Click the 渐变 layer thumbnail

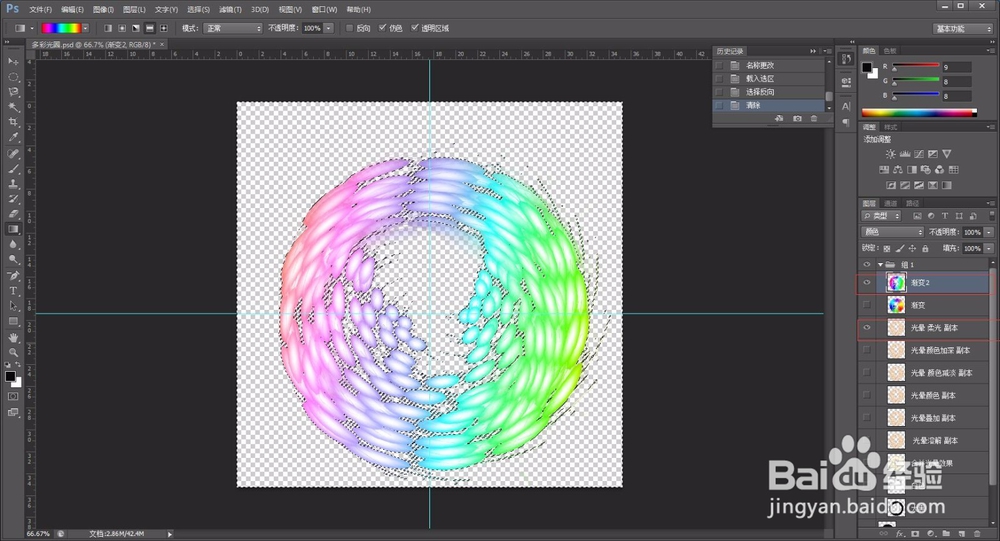[896, 305]
